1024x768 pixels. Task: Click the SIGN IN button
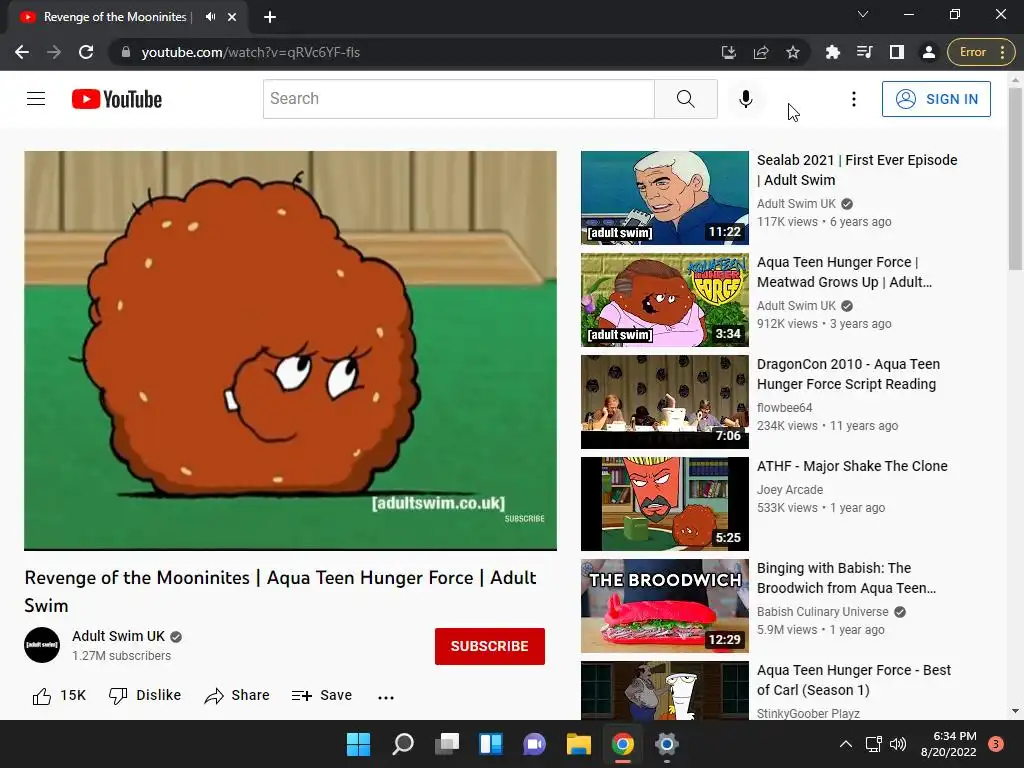click(936, 99)
